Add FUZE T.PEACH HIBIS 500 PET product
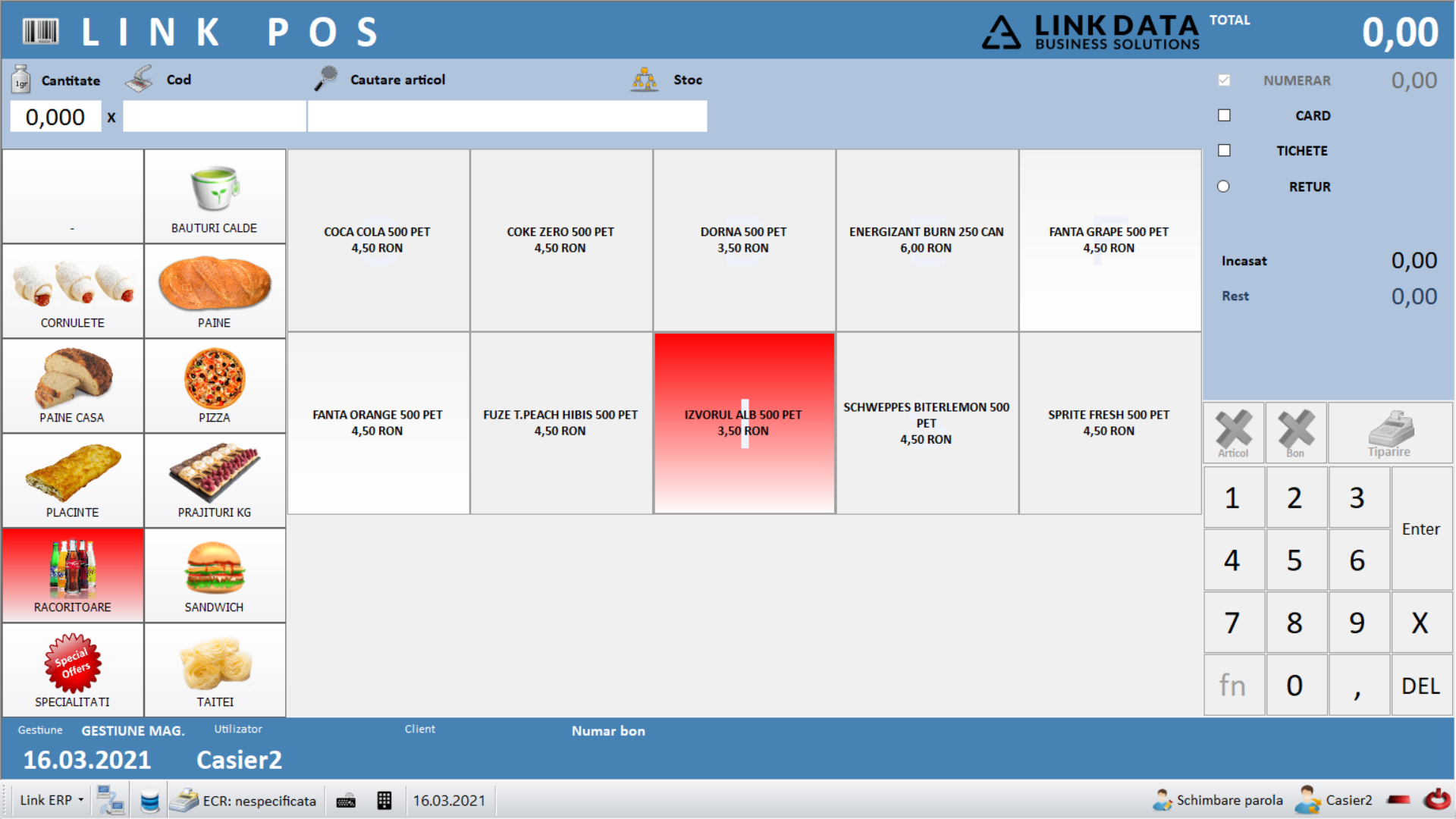 coord(560,423)
